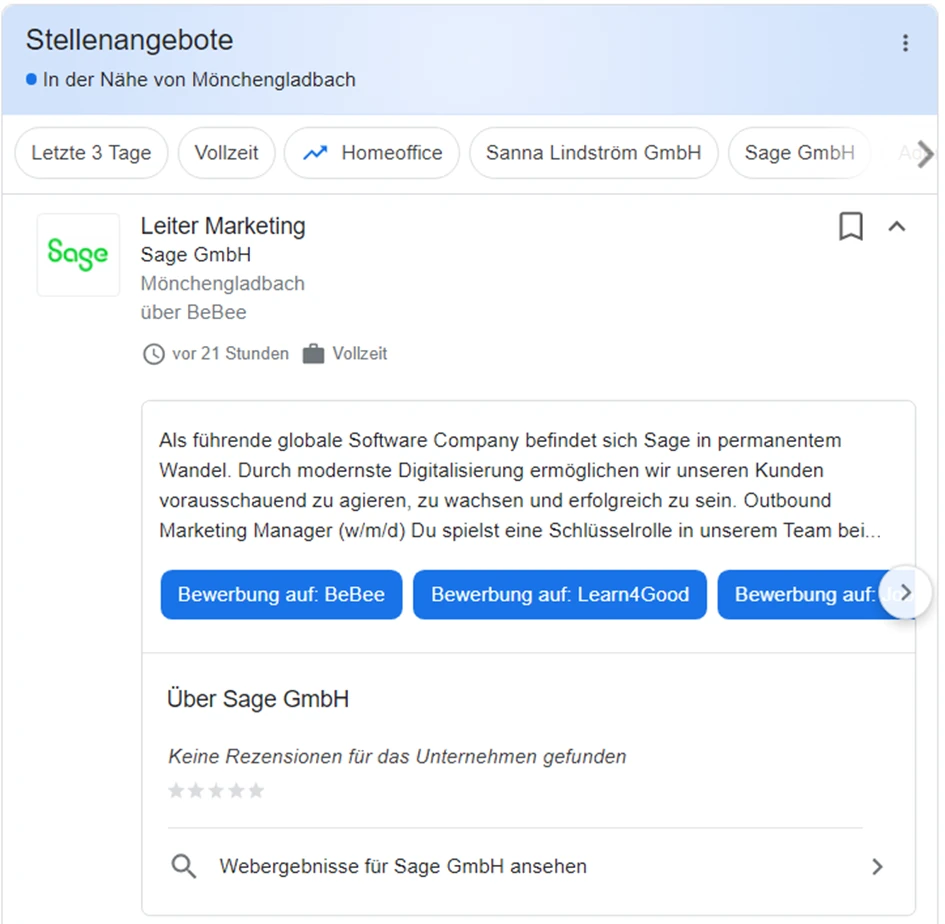Screen dimensions: 945x924
Task: Open the three-dot more options menu
Action: coord(905,43)
